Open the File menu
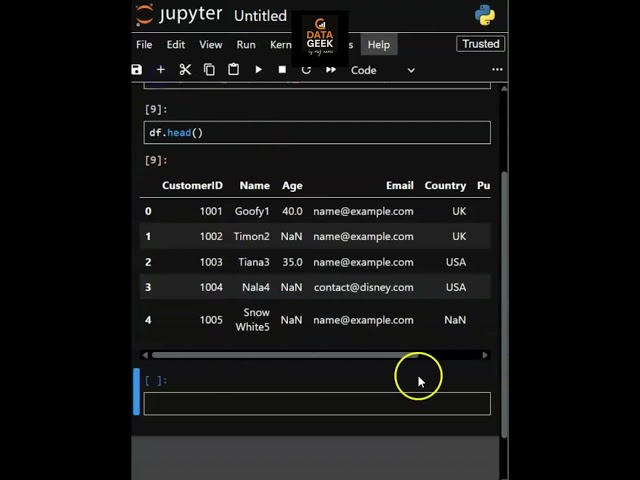The image size is (640, 480). [144, 45]
